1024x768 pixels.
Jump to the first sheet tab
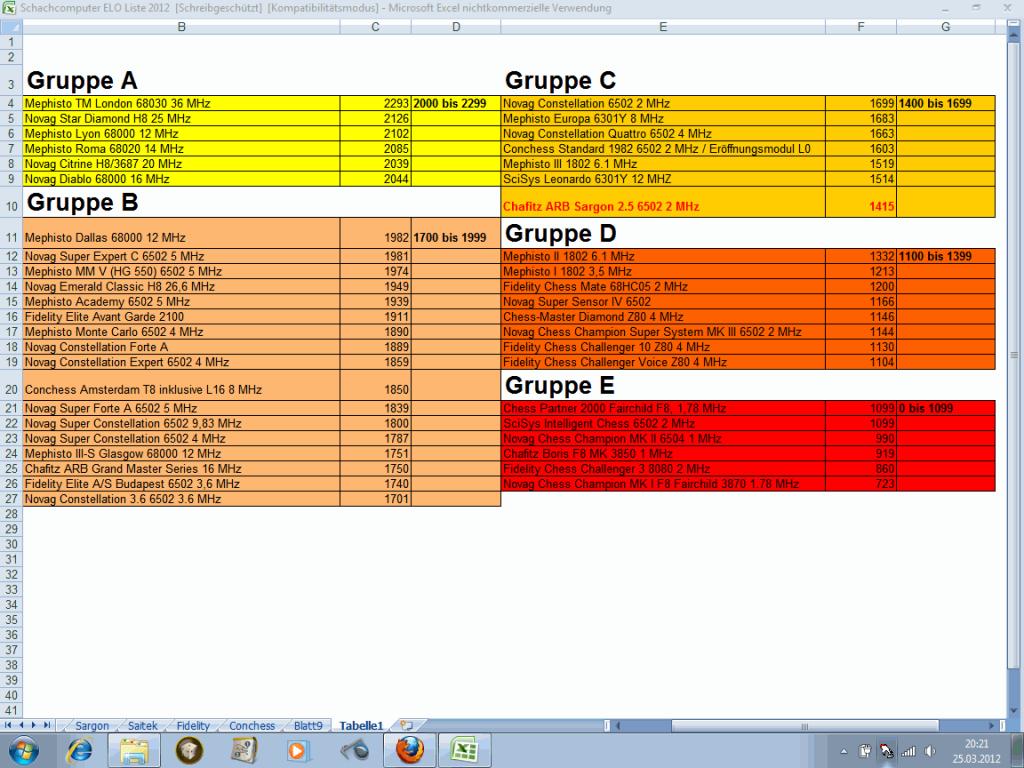coord(8,726)
